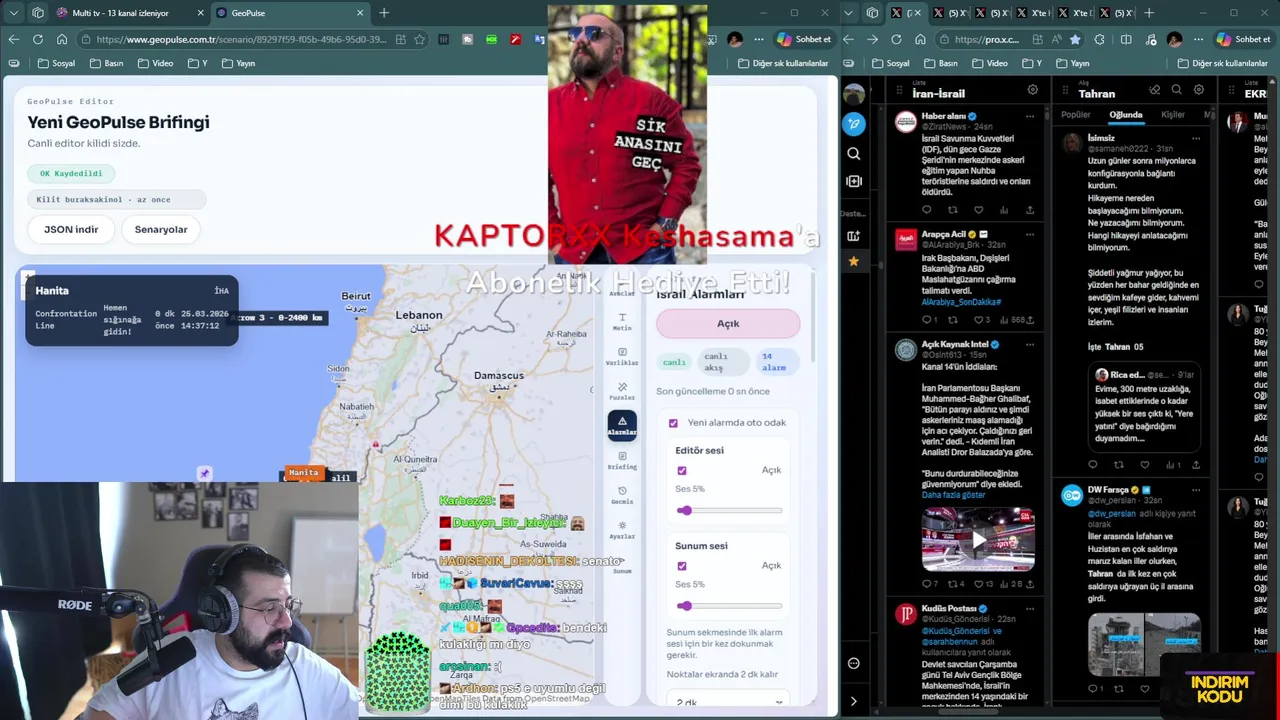Open the AlArabiya_SonDakika hashtag link
The width and height of the screenshot is (1280, 720).
(x=961, y=302)
